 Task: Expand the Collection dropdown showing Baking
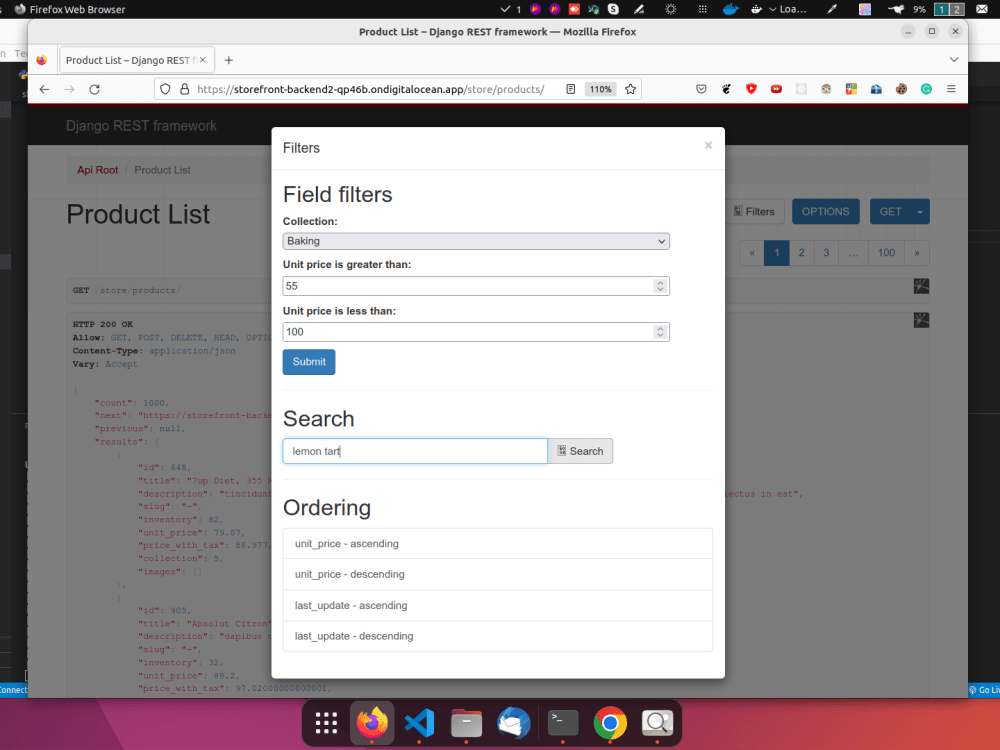coord(476,241)
